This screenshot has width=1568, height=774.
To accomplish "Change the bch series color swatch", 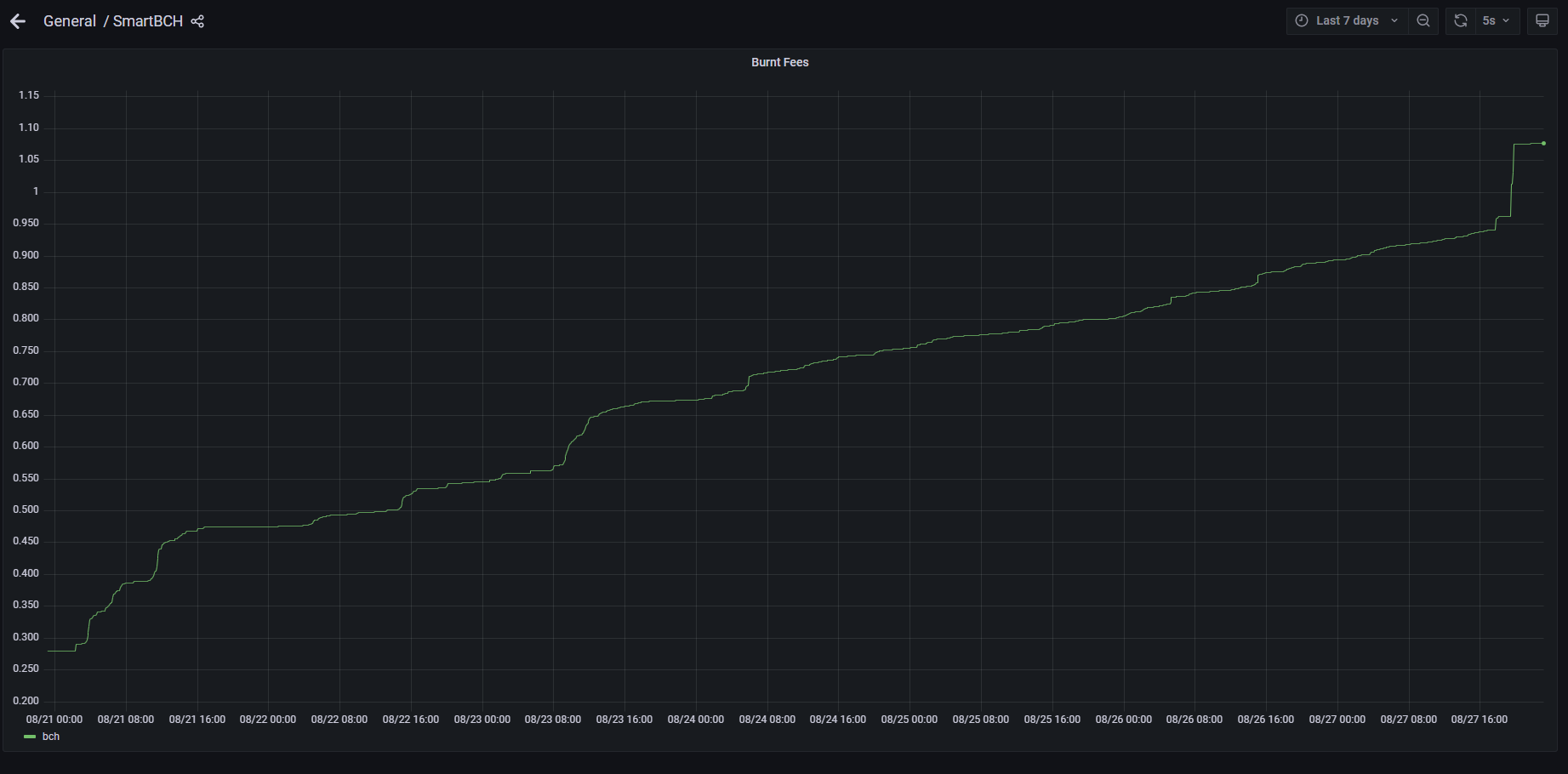I will tap(30, 737).
